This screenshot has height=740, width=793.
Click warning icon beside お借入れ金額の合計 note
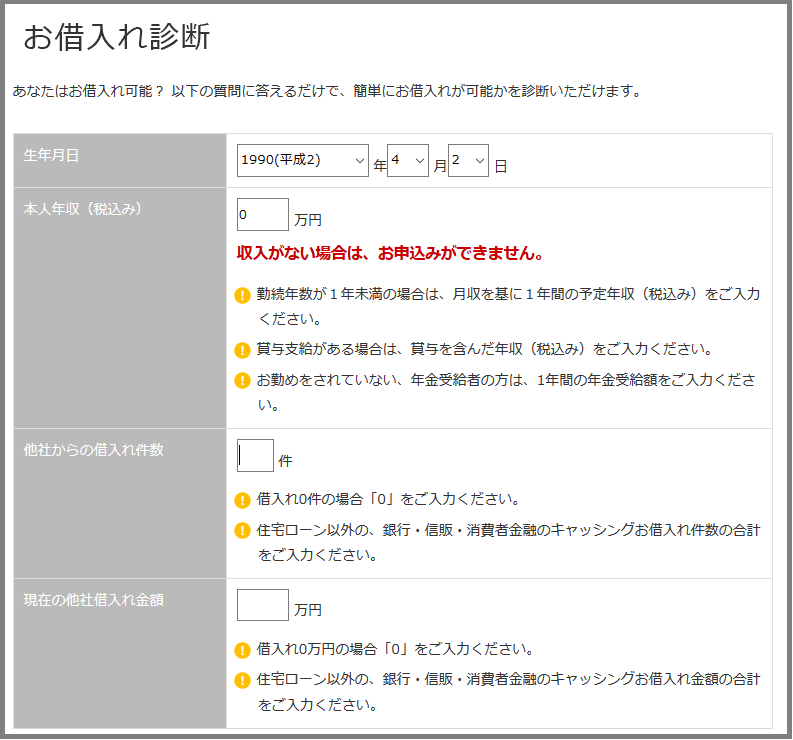243,680
